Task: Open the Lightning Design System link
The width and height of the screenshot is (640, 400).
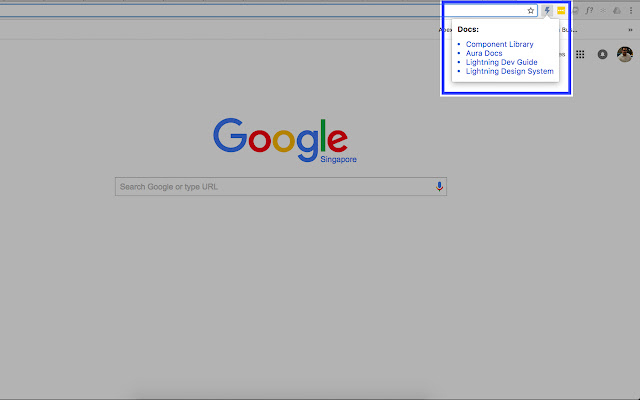Action: click(509, 71)
